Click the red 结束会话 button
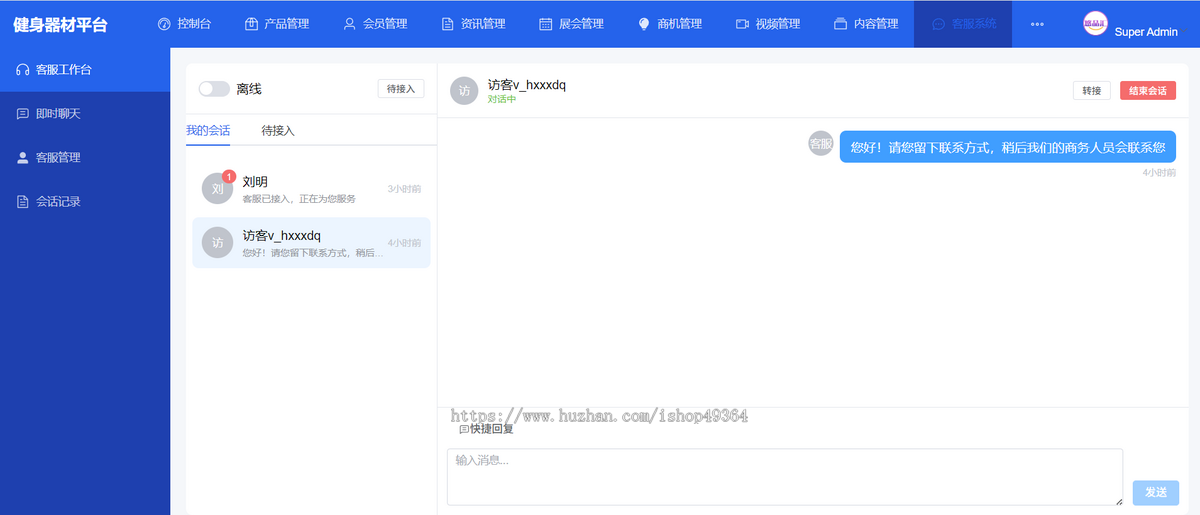 [x=1148, y=91]
